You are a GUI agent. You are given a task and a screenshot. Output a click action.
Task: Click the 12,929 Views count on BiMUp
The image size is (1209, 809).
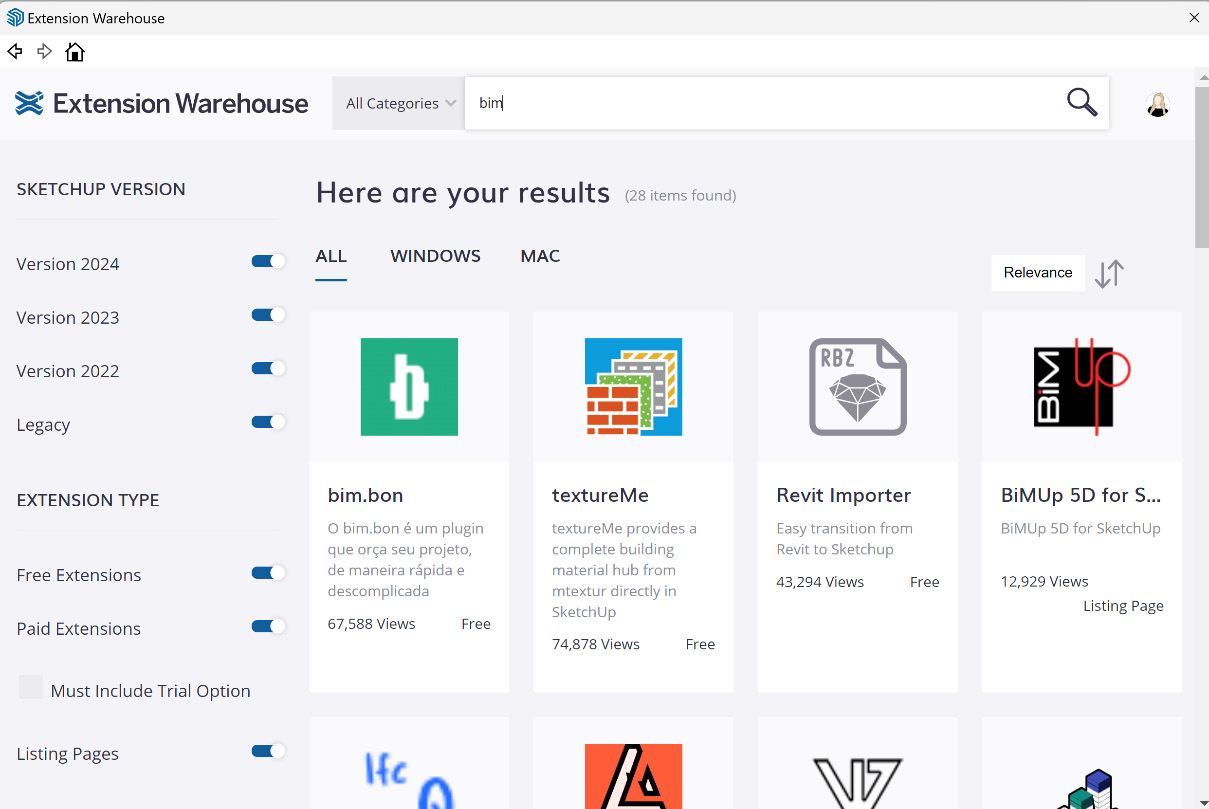click(x=1045, y=581)
